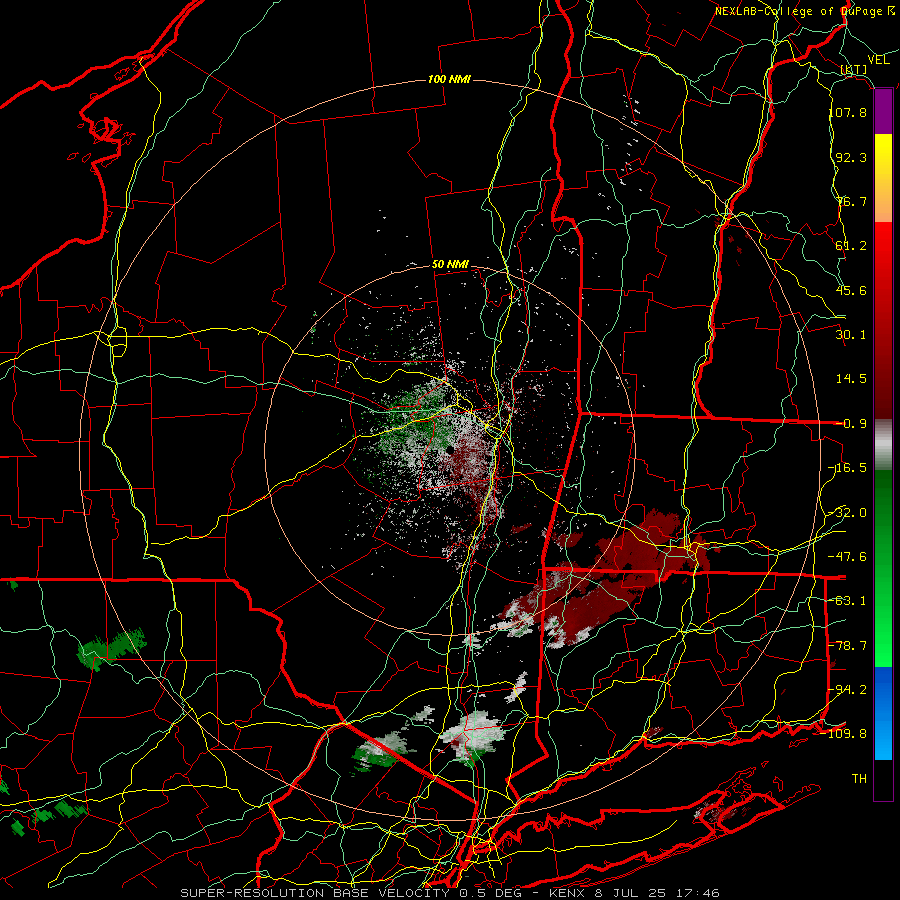Select the -78.7 legend value
The height and width of the screenshot is (900, 900).
[848, 646]
